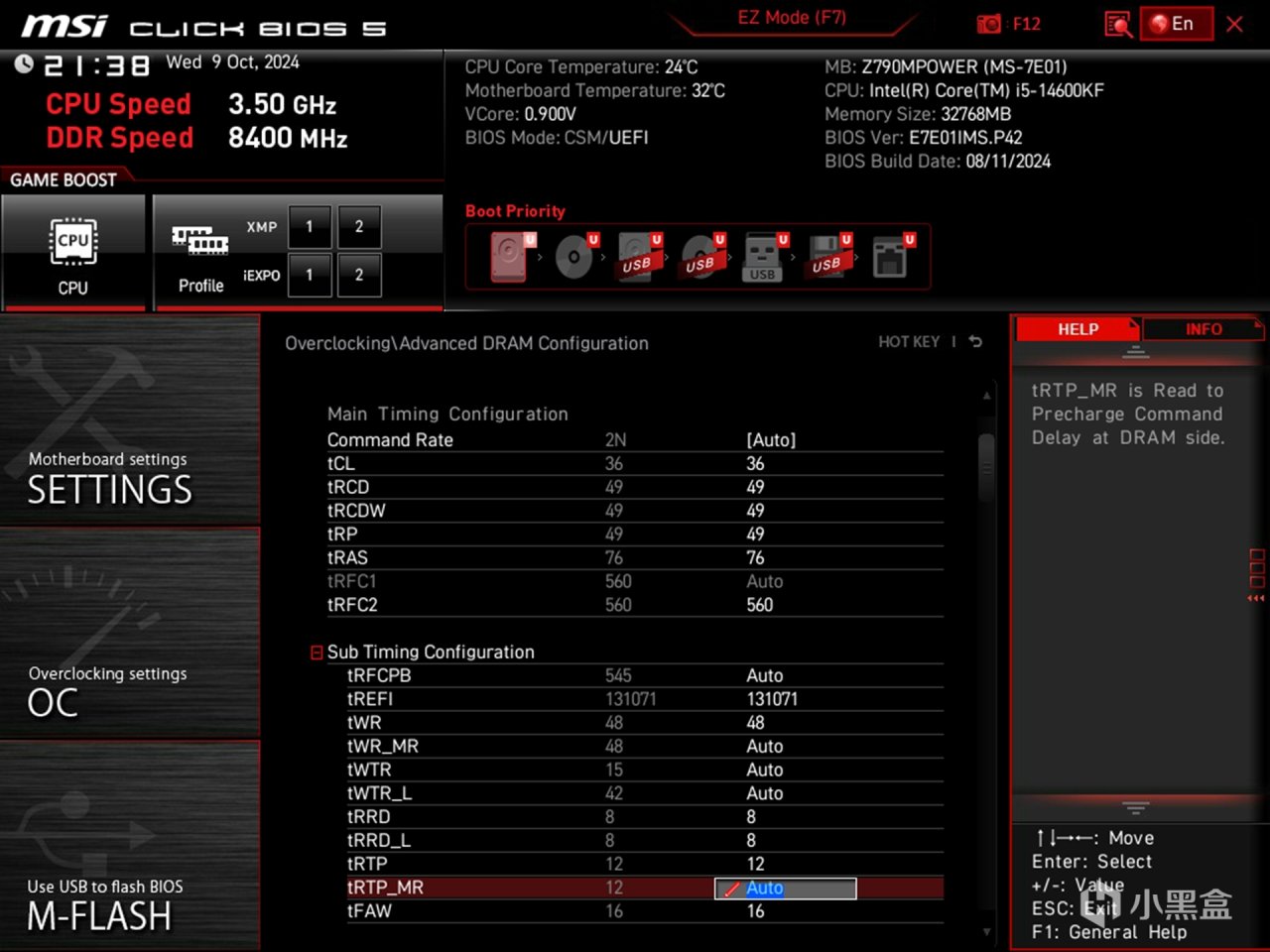Switch to the INFO tab

point(1204,329)
